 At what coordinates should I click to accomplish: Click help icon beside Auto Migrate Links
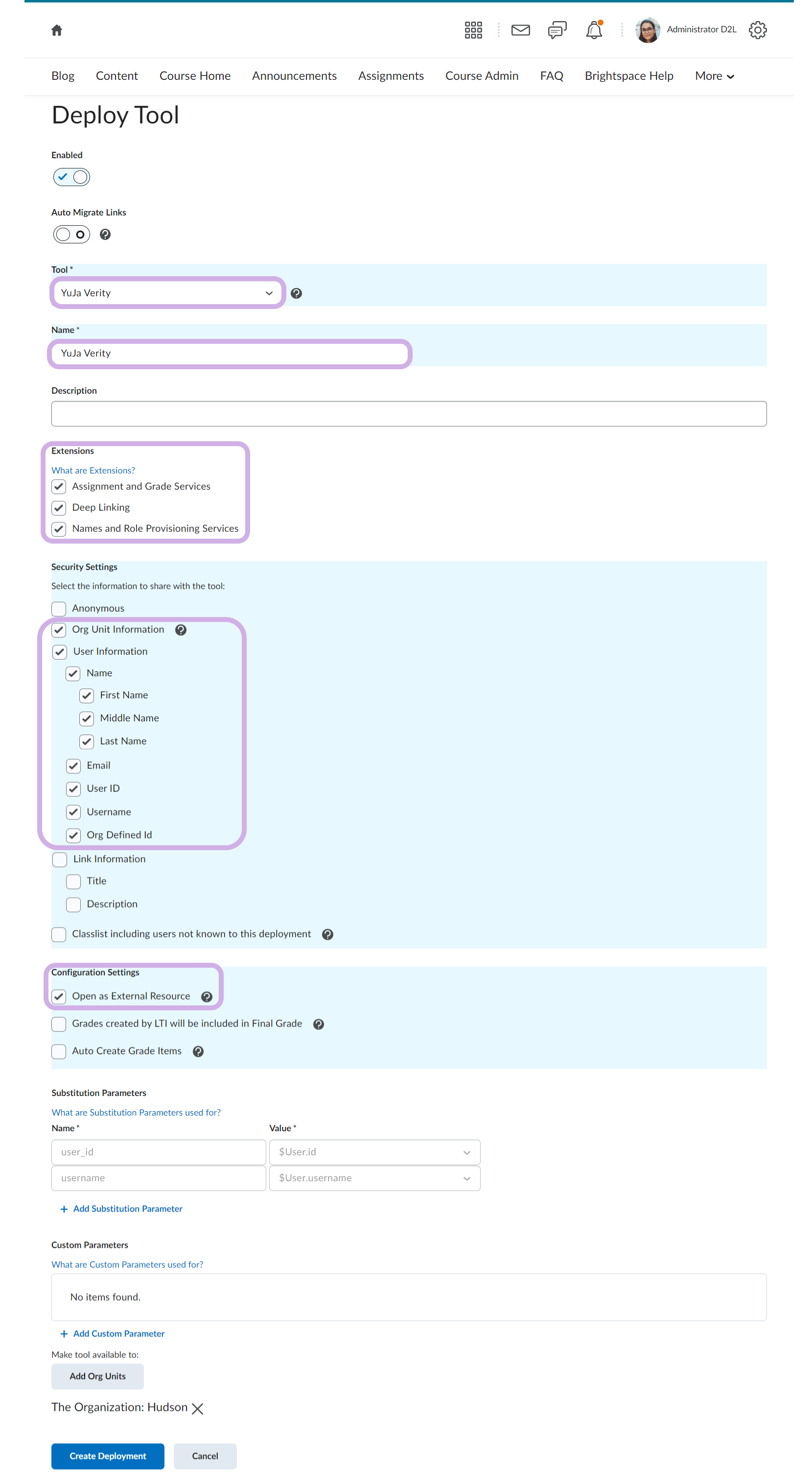click(105, 234)
